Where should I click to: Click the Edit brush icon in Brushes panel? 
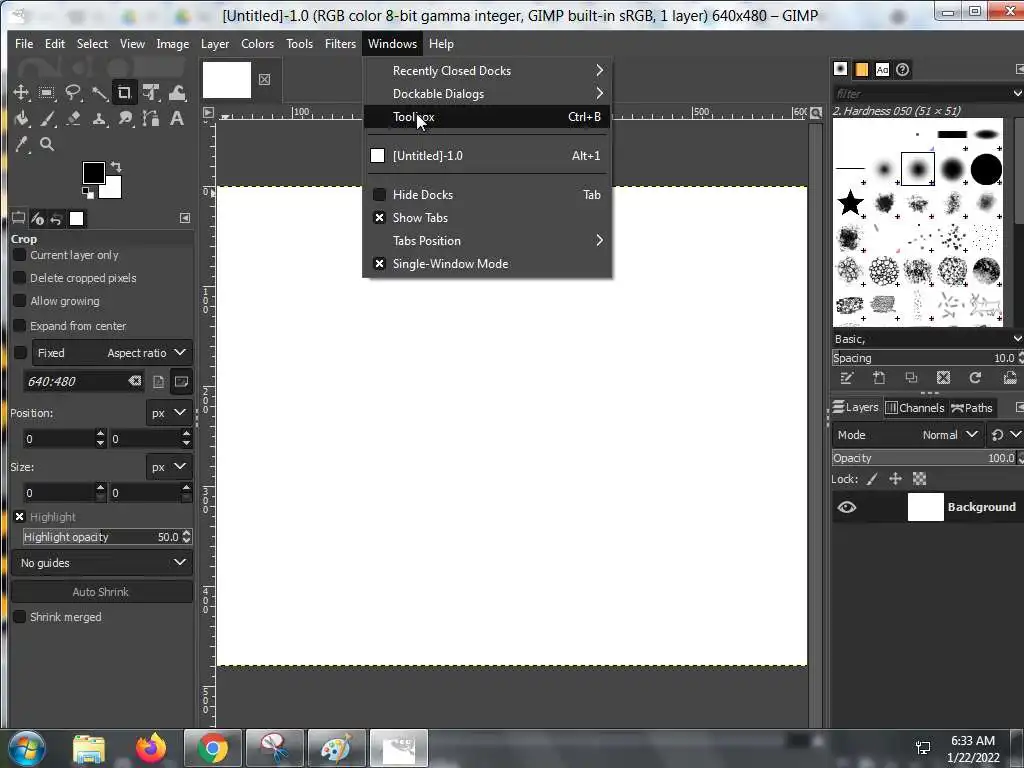(x=847, y=378)
